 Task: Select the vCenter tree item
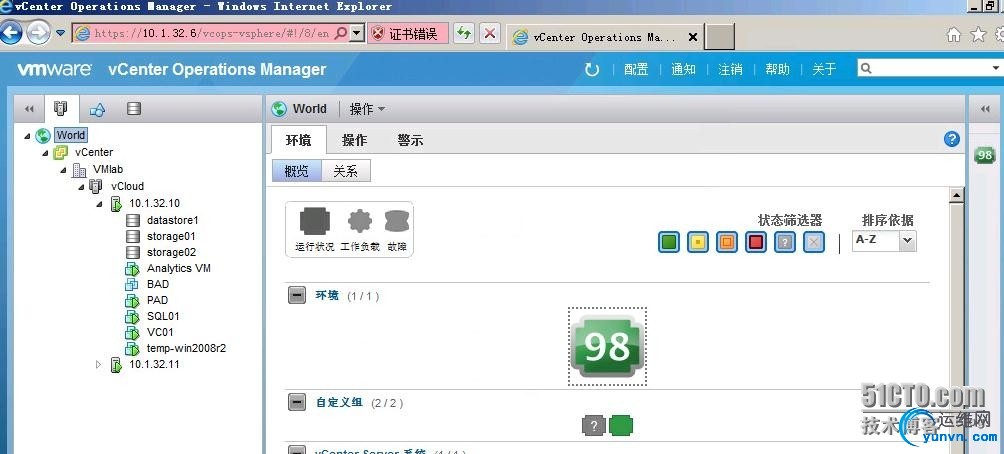click(x=93, y=152)
